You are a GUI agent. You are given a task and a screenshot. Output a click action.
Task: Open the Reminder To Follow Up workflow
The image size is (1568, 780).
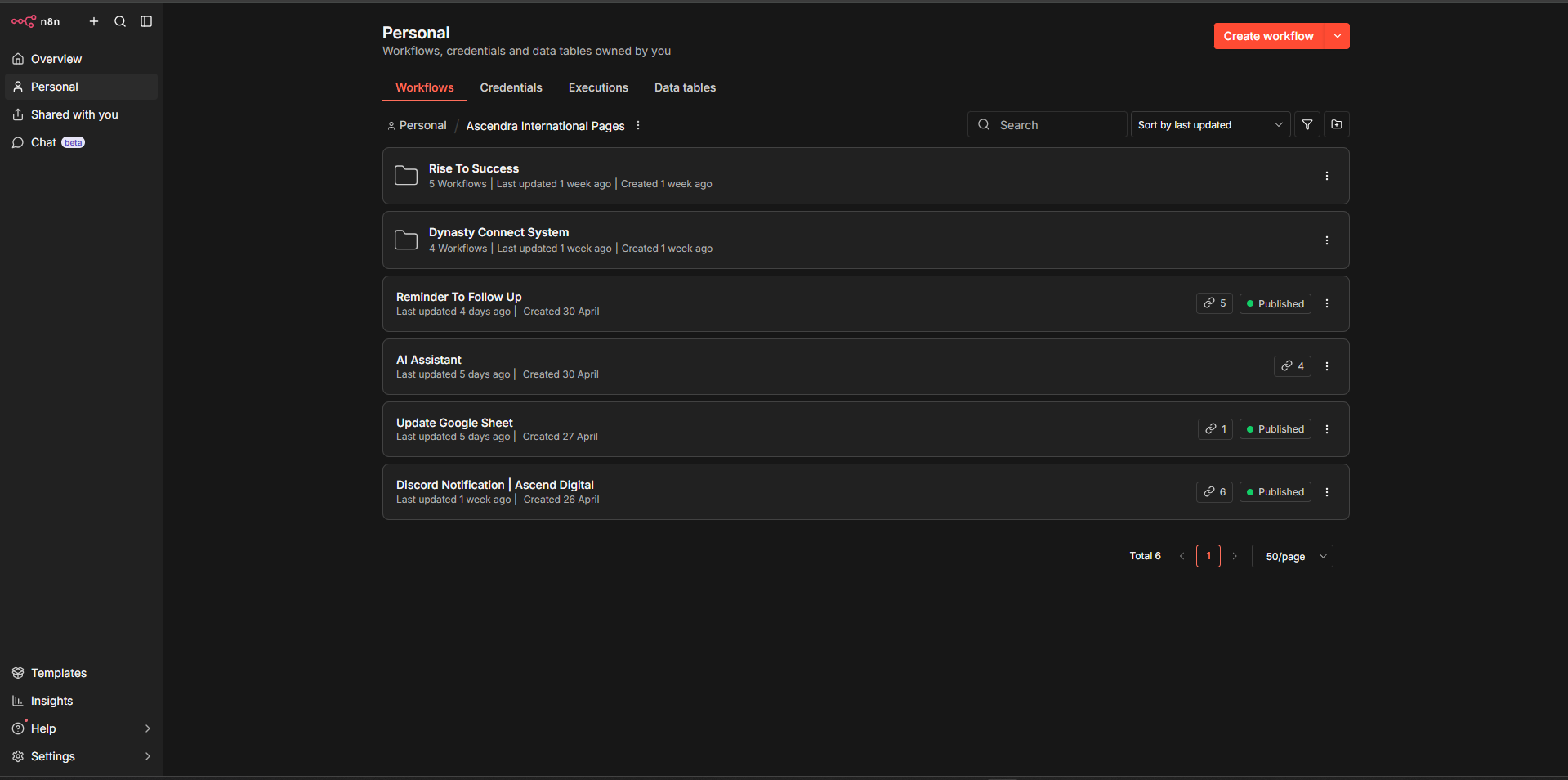tap(865, 303)
